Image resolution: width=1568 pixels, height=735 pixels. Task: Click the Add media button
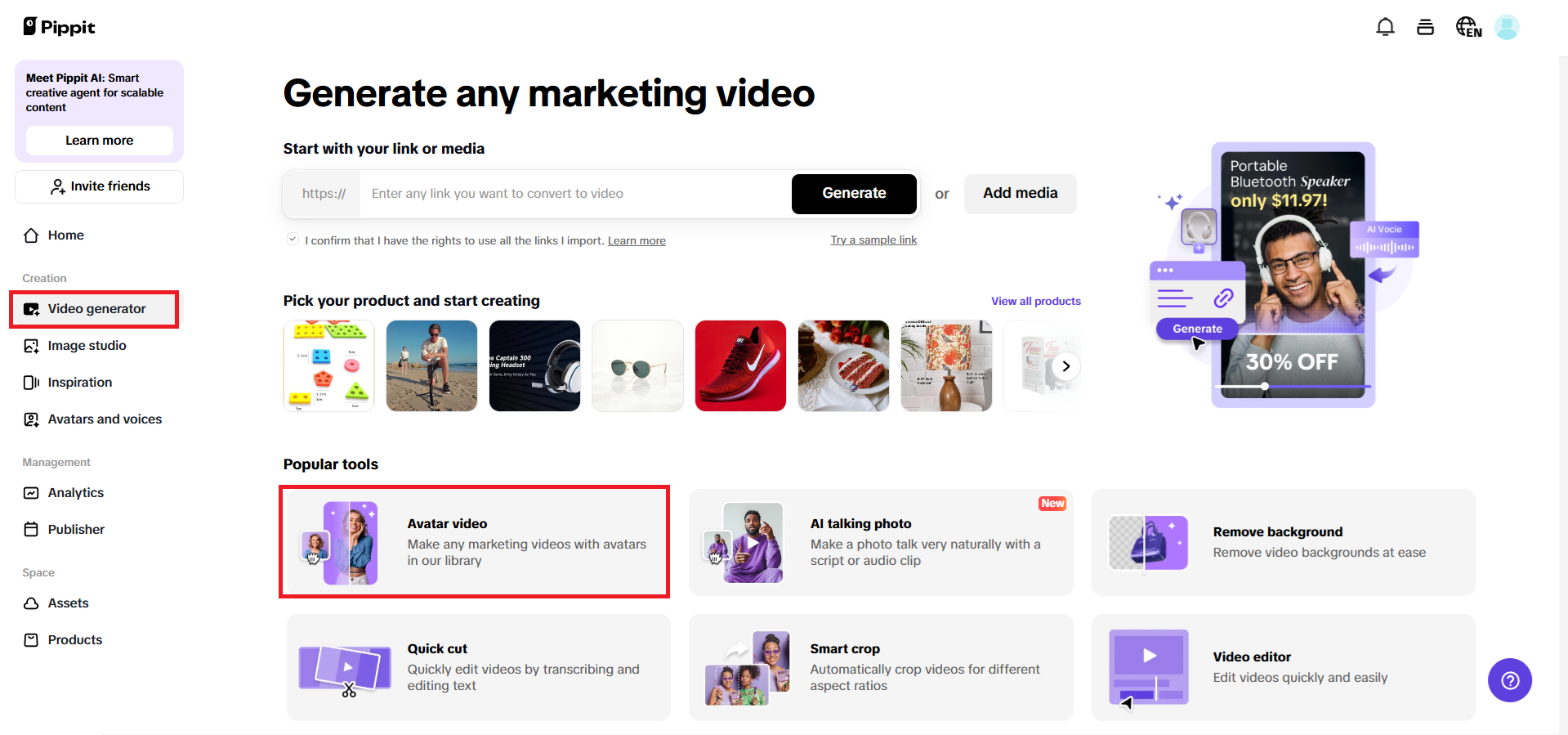coord(1020,194)
